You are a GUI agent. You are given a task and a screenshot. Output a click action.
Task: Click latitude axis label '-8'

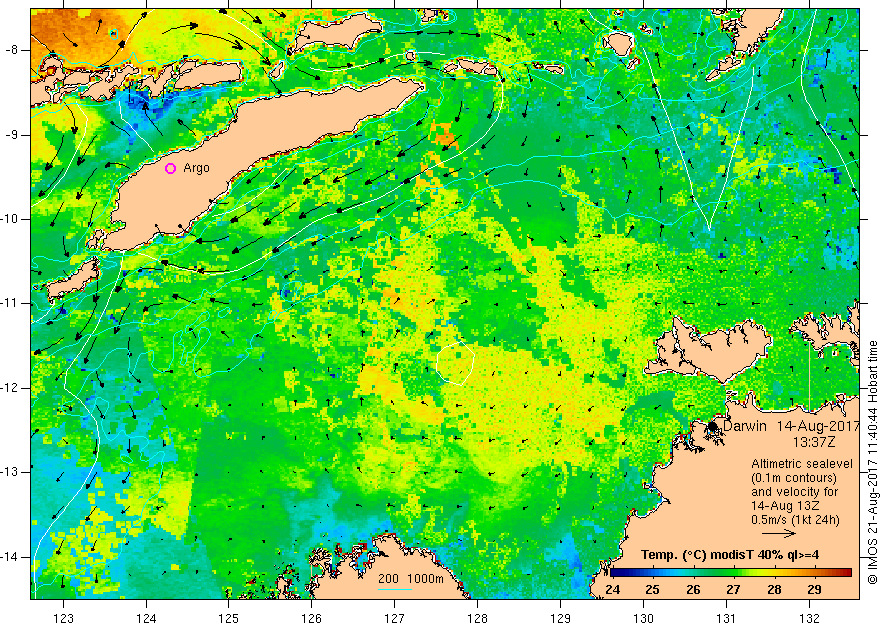tap(11, 50)
